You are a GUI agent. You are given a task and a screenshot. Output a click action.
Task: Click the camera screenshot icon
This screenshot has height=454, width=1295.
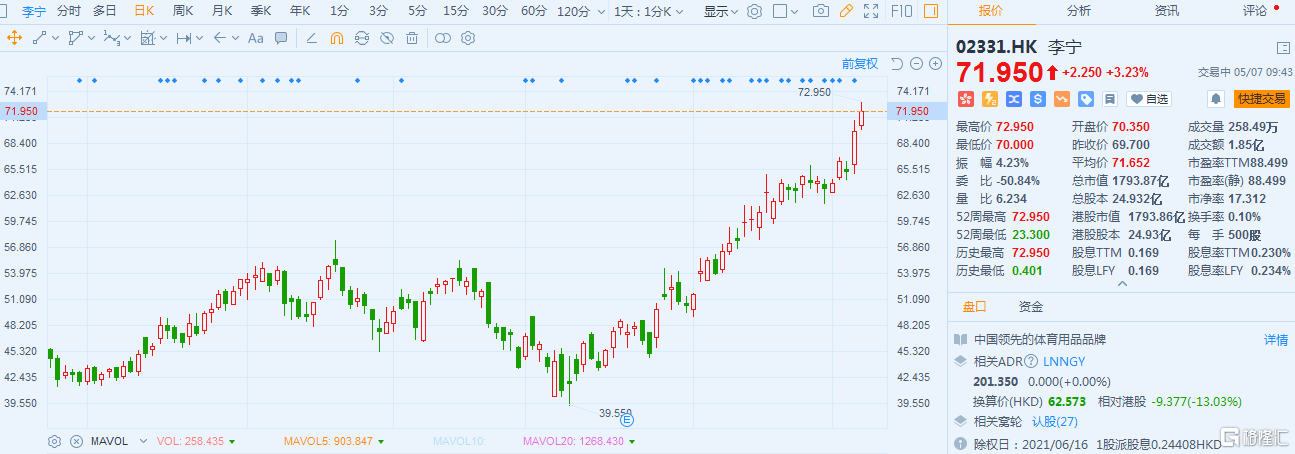[x=820, y=12]
